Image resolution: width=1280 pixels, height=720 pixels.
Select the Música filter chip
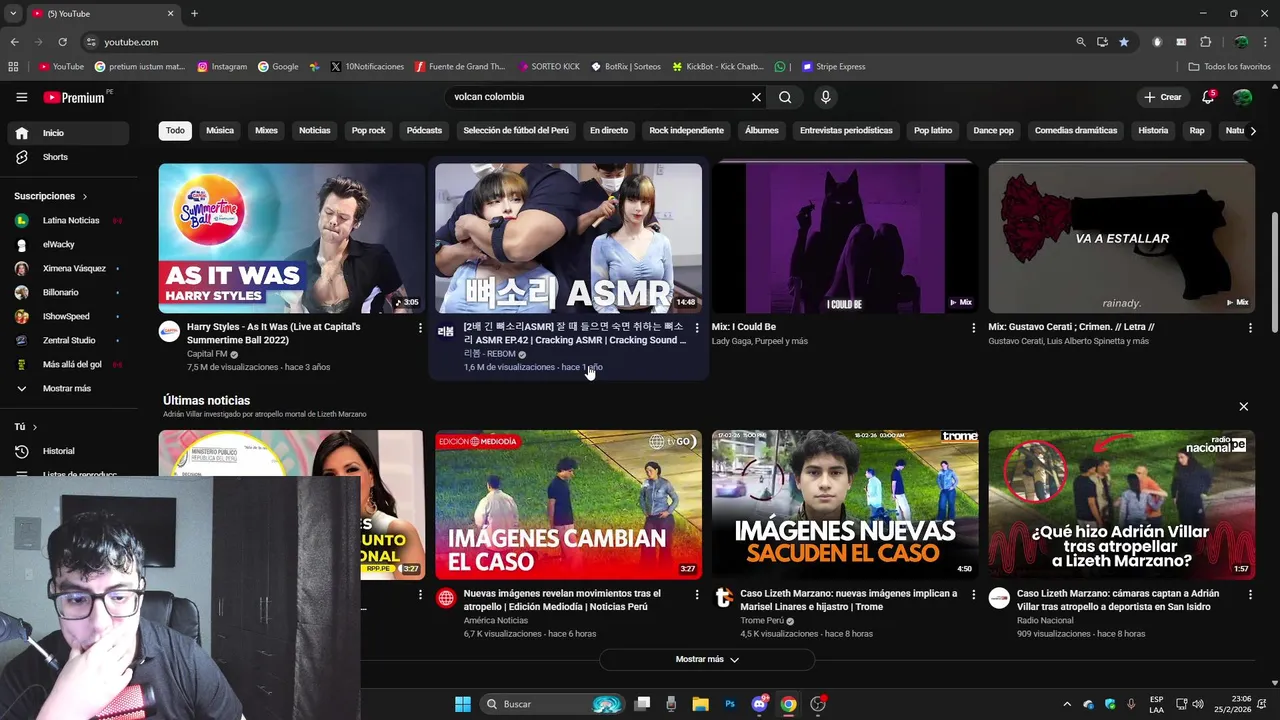tap(220, 131)
